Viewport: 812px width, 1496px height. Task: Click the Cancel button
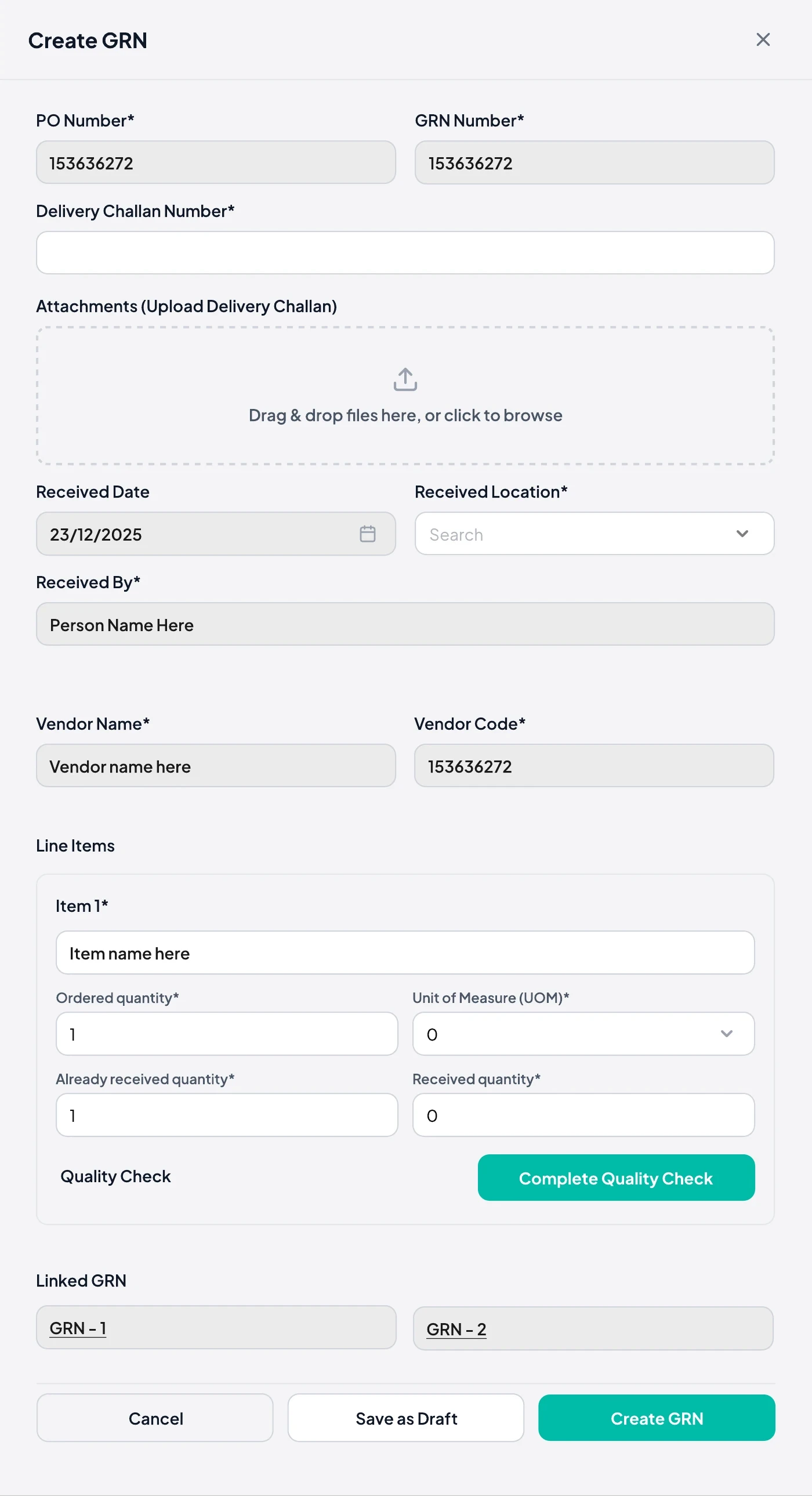[x=155, y=1418]
